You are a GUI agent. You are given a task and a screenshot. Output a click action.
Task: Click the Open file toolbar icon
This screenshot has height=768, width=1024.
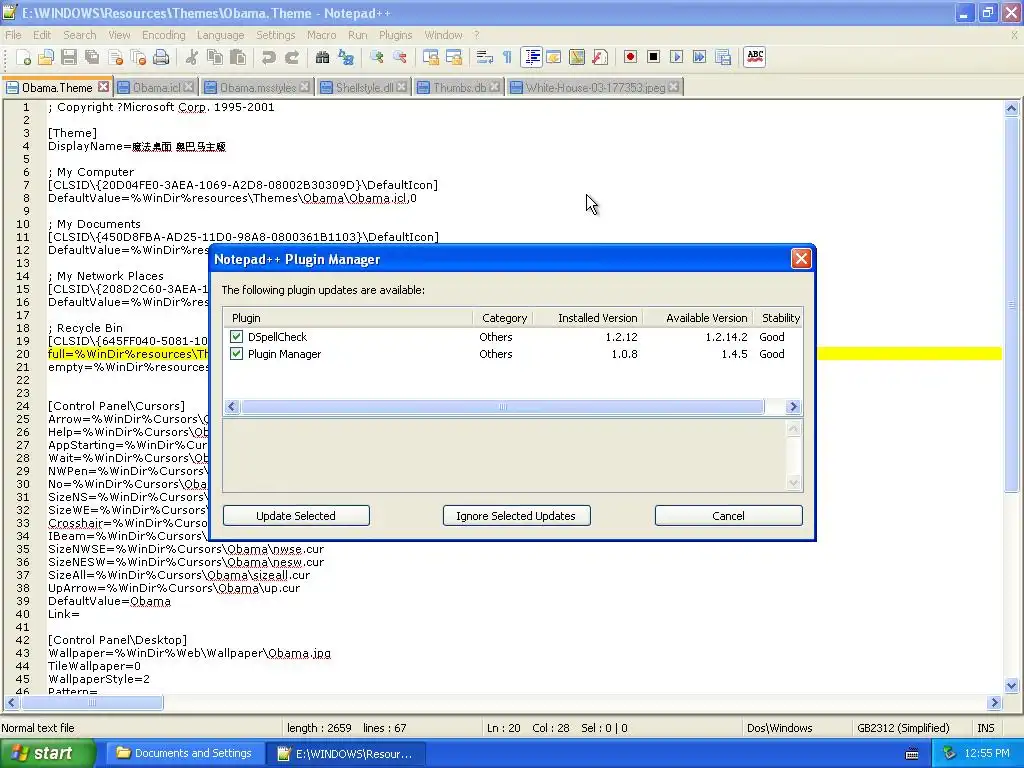tap(46, 57)
